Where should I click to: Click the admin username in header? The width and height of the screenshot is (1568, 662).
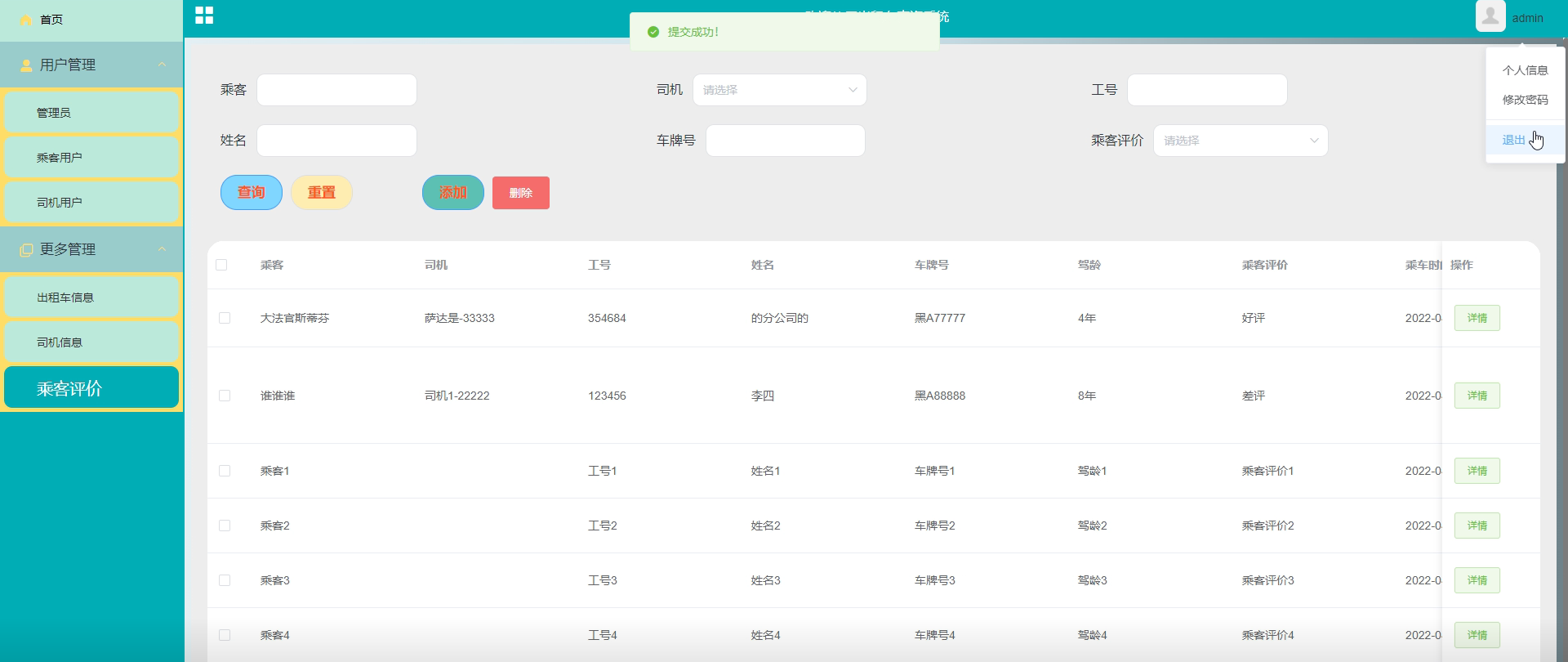coord(1527,18)
